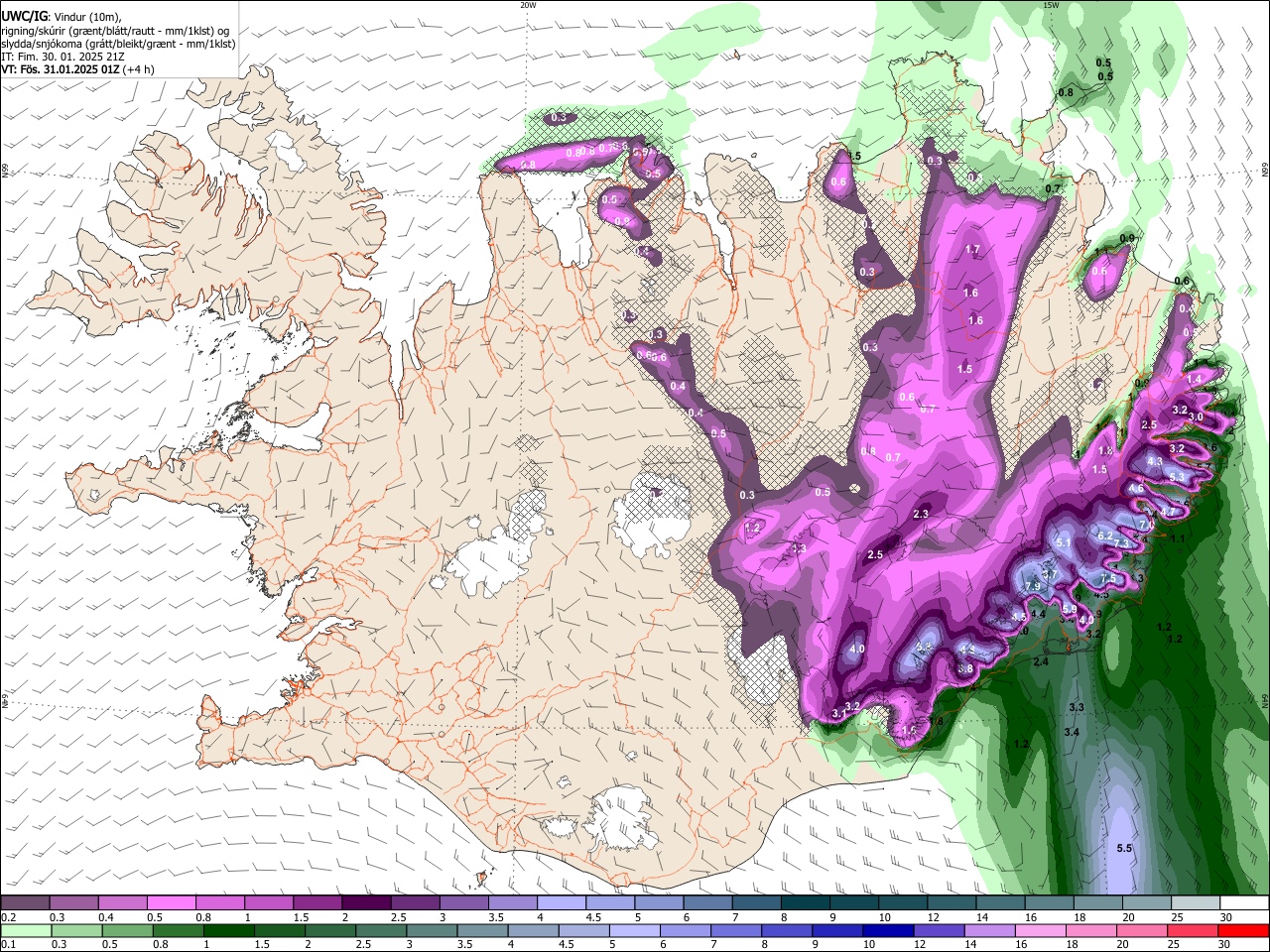
Task: Click the 0.2 dark mauve snow legend swatch
Action: point(25,903)
